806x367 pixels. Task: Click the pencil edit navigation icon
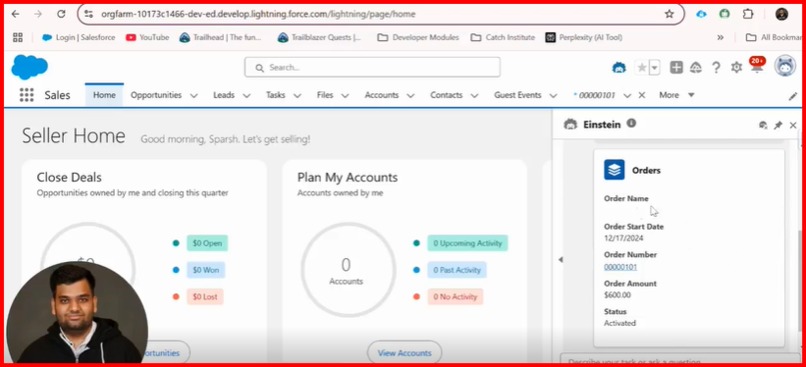pyautogui.click(x=793, y=96)
